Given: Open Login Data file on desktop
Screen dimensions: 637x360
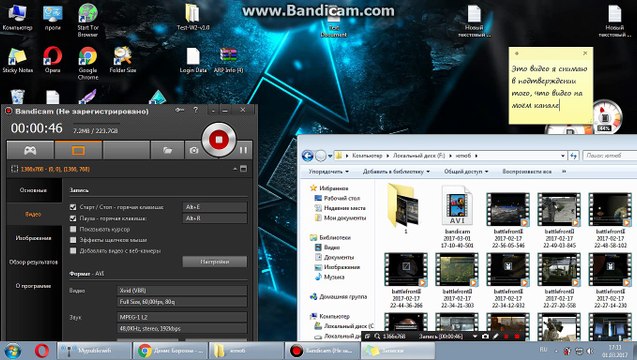Looking at the screenshot, I should (x=193, y=60).
